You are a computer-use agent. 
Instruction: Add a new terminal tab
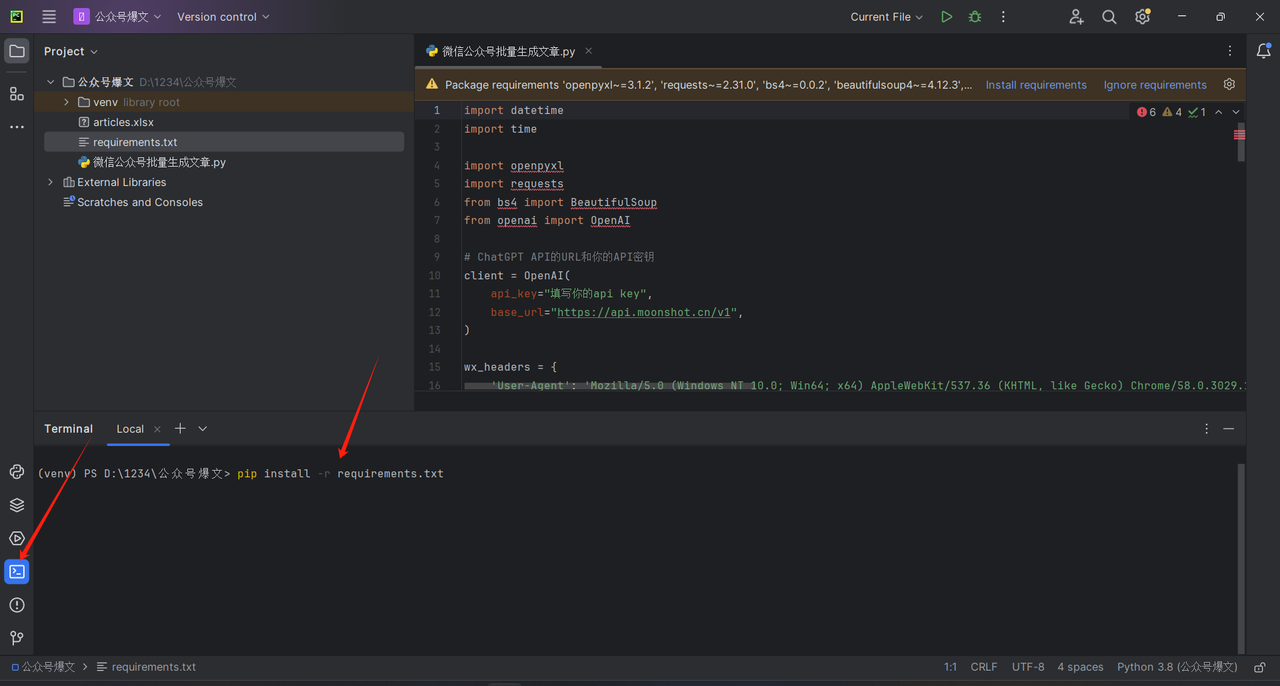click(180, 428)
